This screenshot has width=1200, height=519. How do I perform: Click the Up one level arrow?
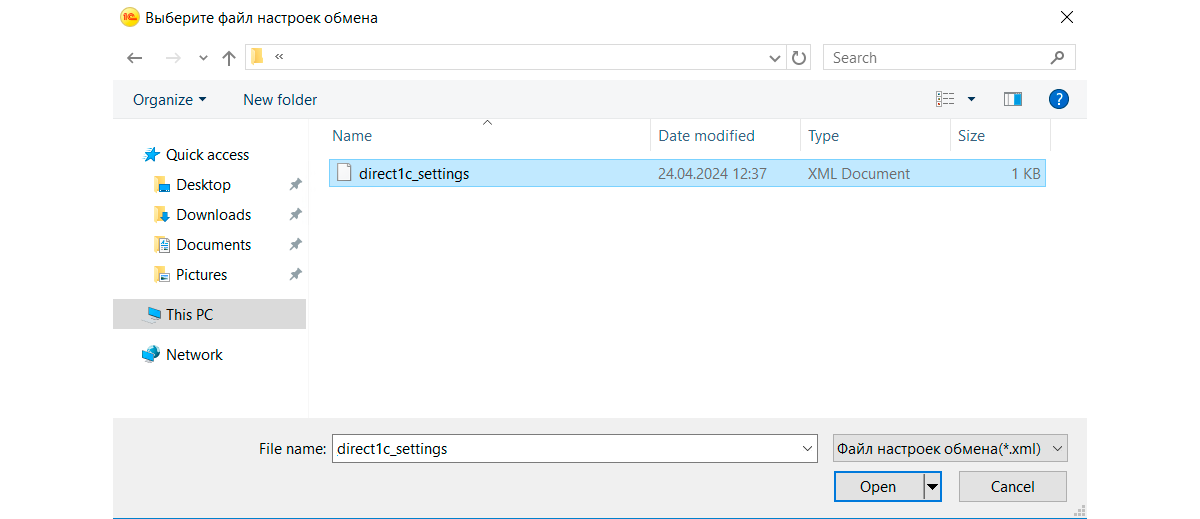click(229, 58)
